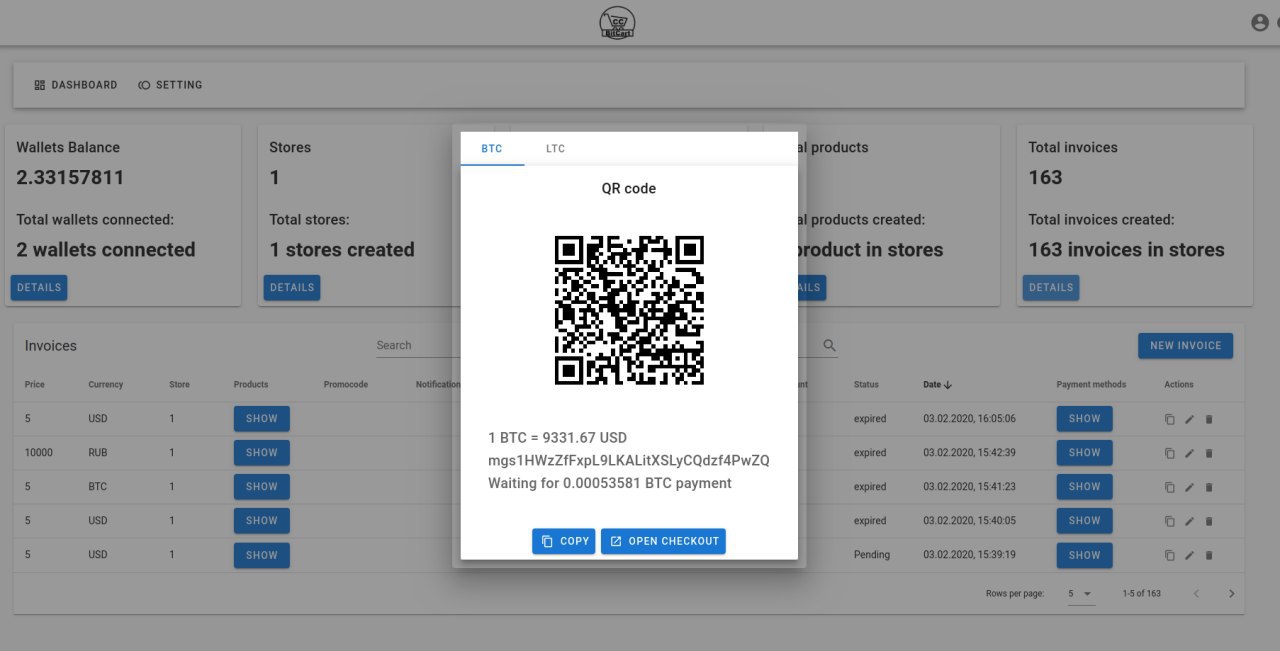
Task: Click wallets balance value 2.33157811
Action: tap(70, 178)
